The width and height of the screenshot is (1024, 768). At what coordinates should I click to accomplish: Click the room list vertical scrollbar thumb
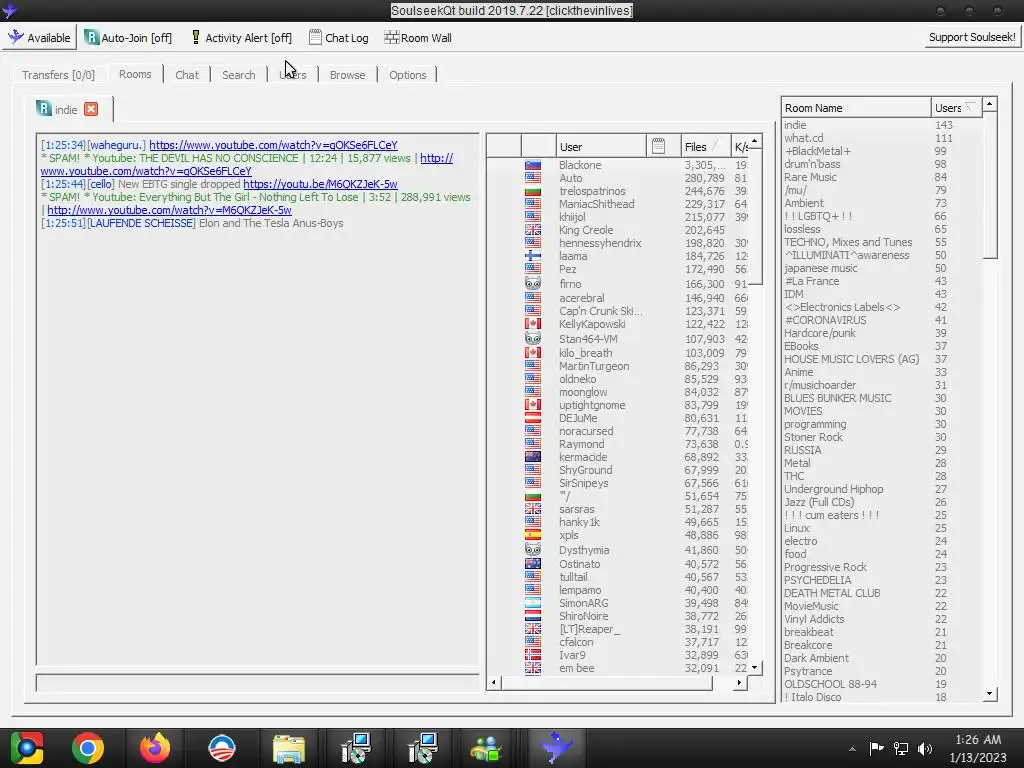pos(989,185)
